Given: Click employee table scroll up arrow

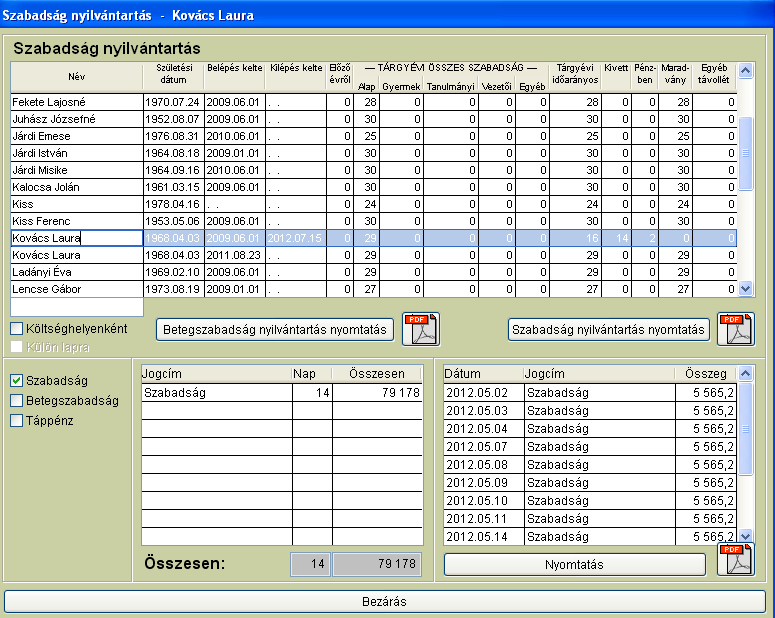Looking at the screenshot, I should coord(746,71).
